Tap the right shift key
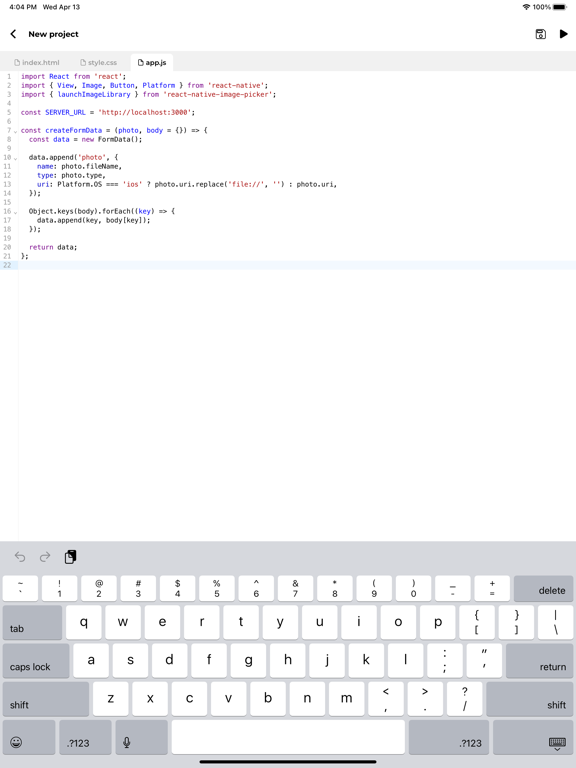This screenshot has height=768, width=576. 529,699
